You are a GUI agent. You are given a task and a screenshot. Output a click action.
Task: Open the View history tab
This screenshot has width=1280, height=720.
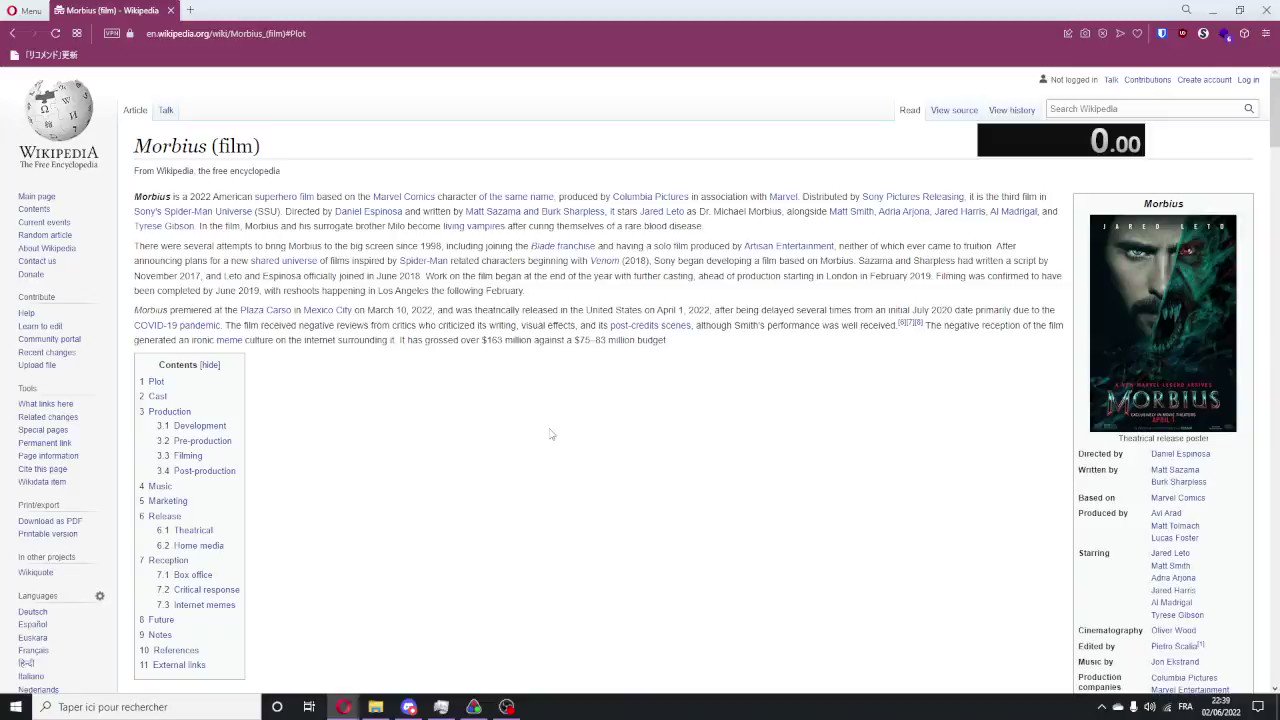[x=1012, y=110]
